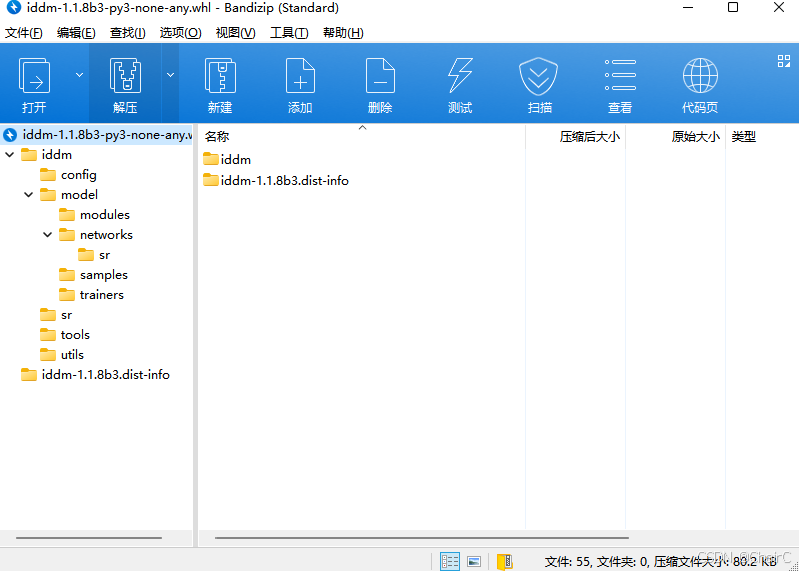Collapse the iddm folder in tree
This screenshot has width=799, height=571.
10,154
